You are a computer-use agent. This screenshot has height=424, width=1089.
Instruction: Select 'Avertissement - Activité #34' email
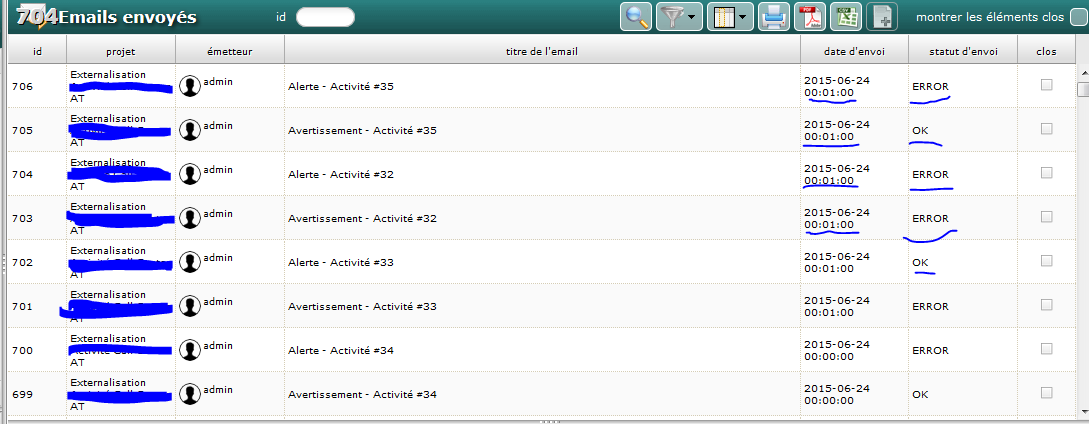point(363,395)
